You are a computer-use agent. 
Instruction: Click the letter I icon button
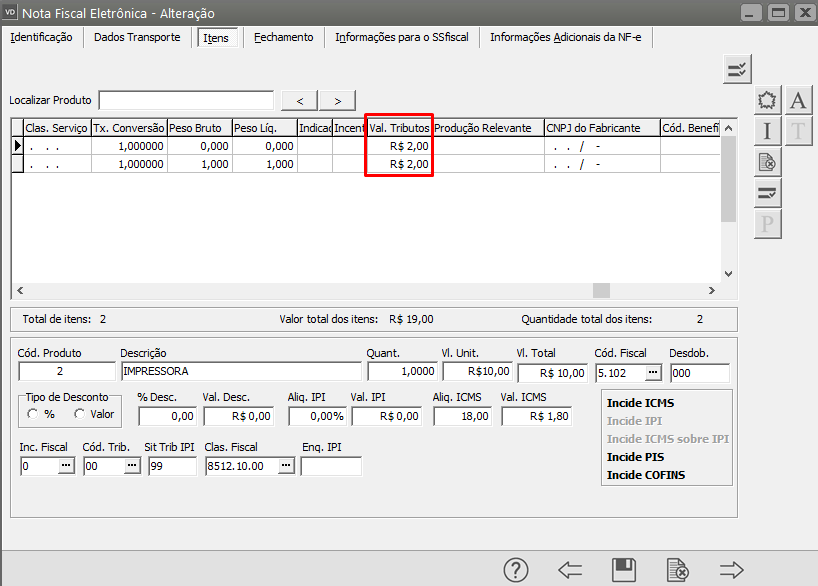tap(767, 130)
